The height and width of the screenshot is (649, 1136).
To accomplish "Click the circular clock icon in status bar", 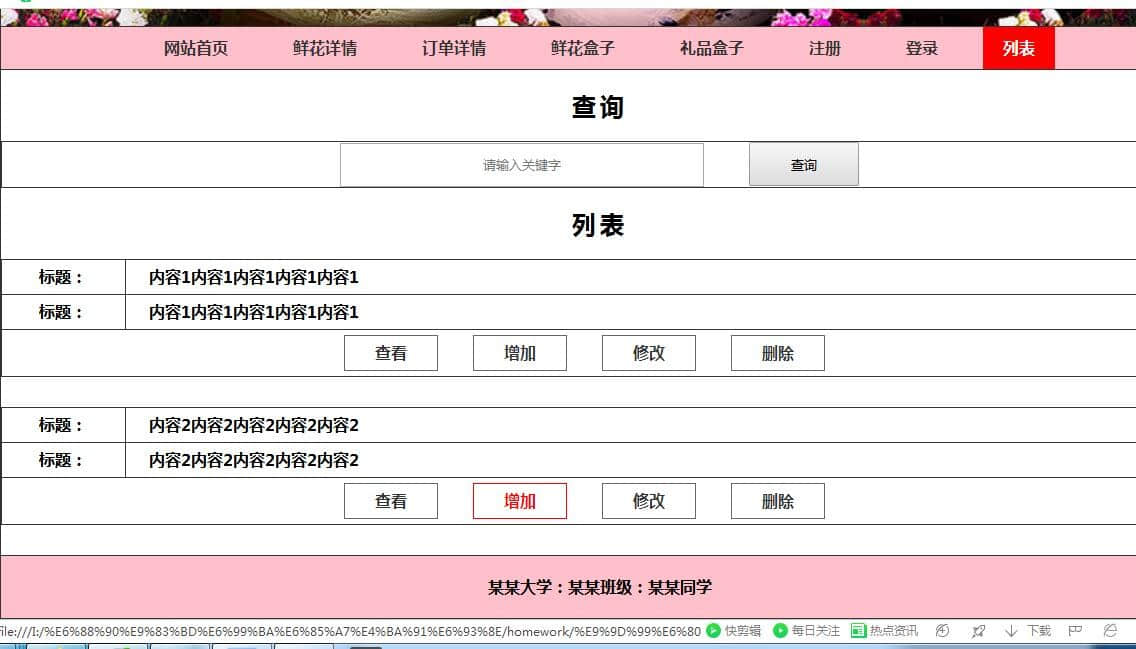I will (942, 631).
